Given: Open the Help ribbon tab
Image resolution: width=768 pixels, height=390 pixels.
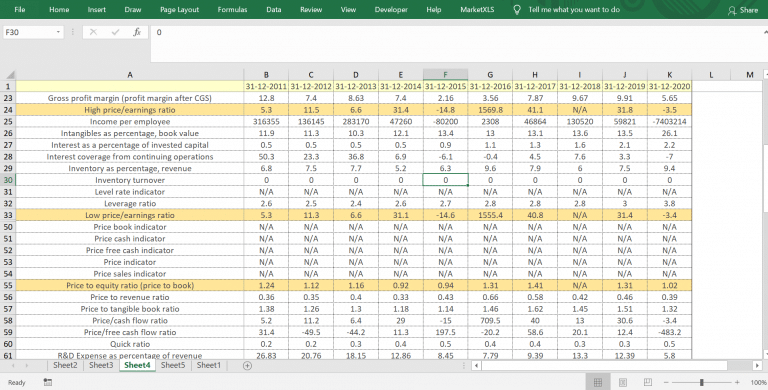Looking at the screenshot, I should click(x=433, y=9).
